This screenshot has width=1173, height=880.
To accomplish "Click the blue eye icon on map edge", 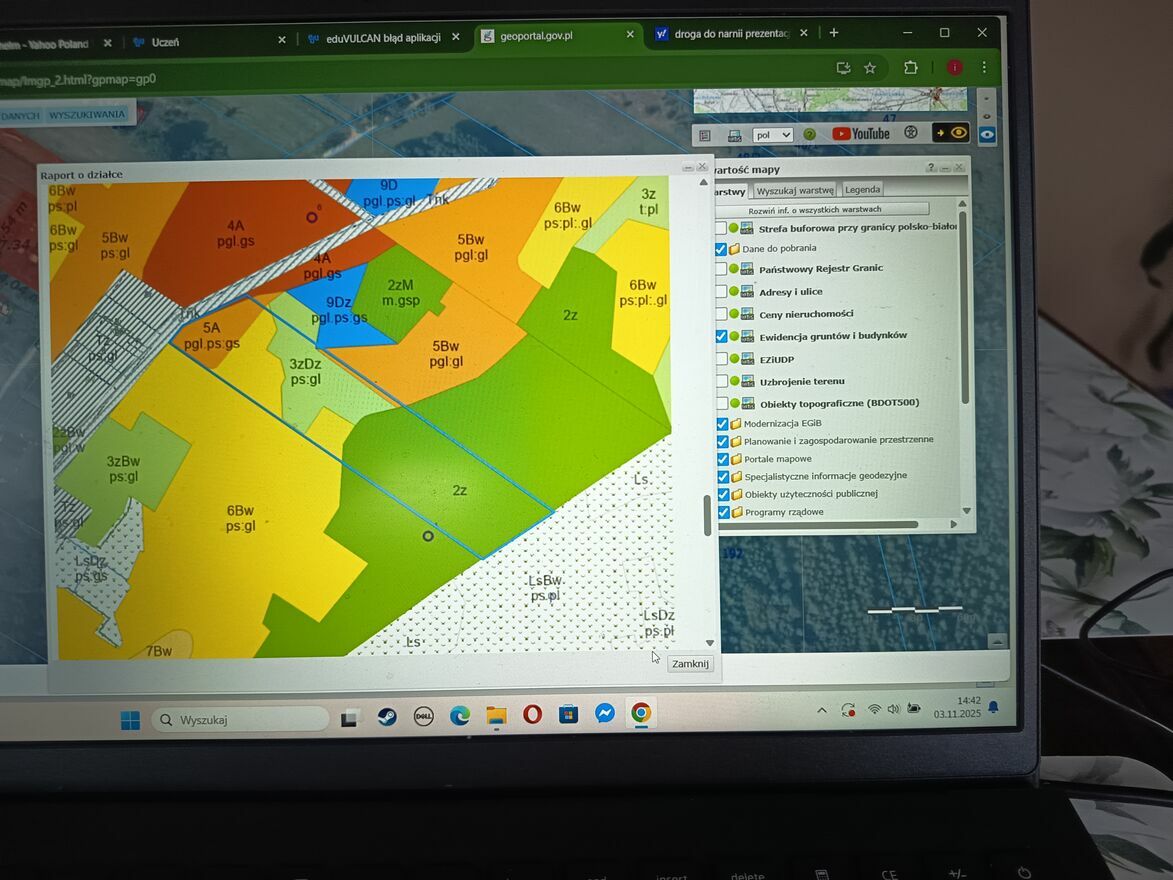I will (x=986, y=134).
